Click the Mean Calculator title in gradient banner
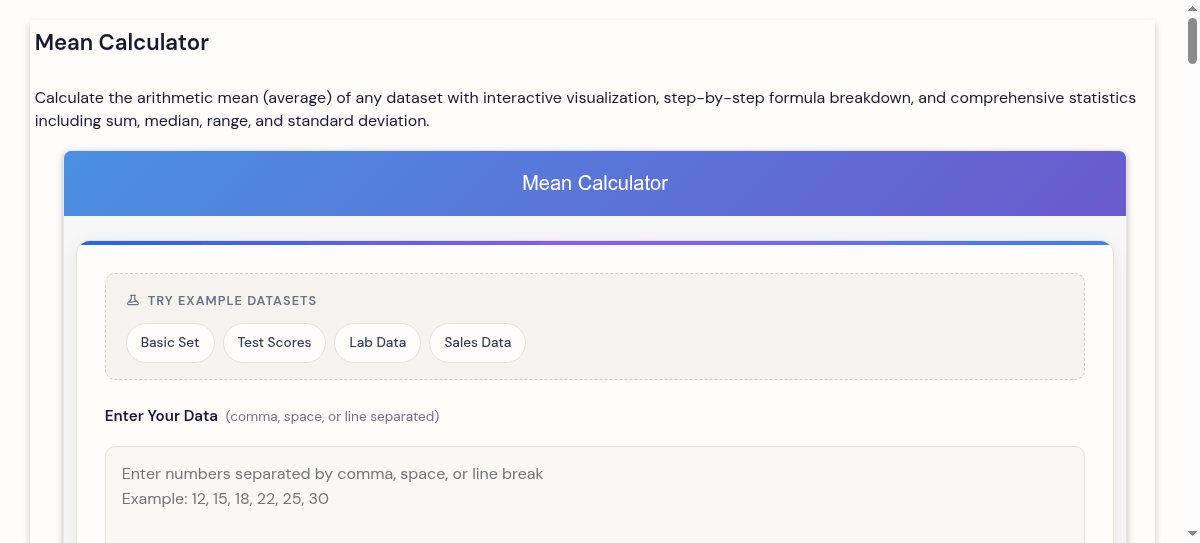The width and height of the screenshot is (1200, 543). click(x=595, y=183)
